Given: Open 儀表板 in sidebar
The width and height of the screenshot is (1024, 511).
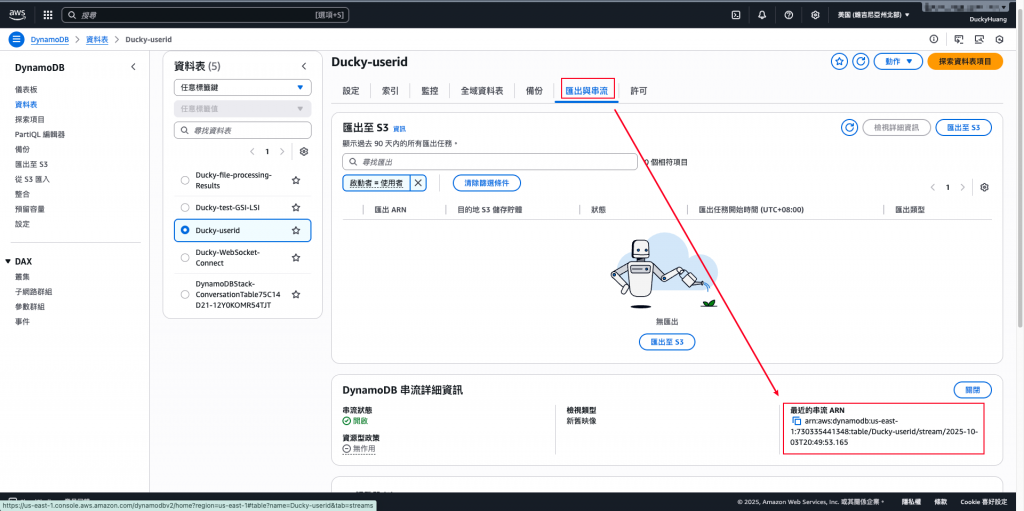Looking at the screenshot, I should 26,89.
